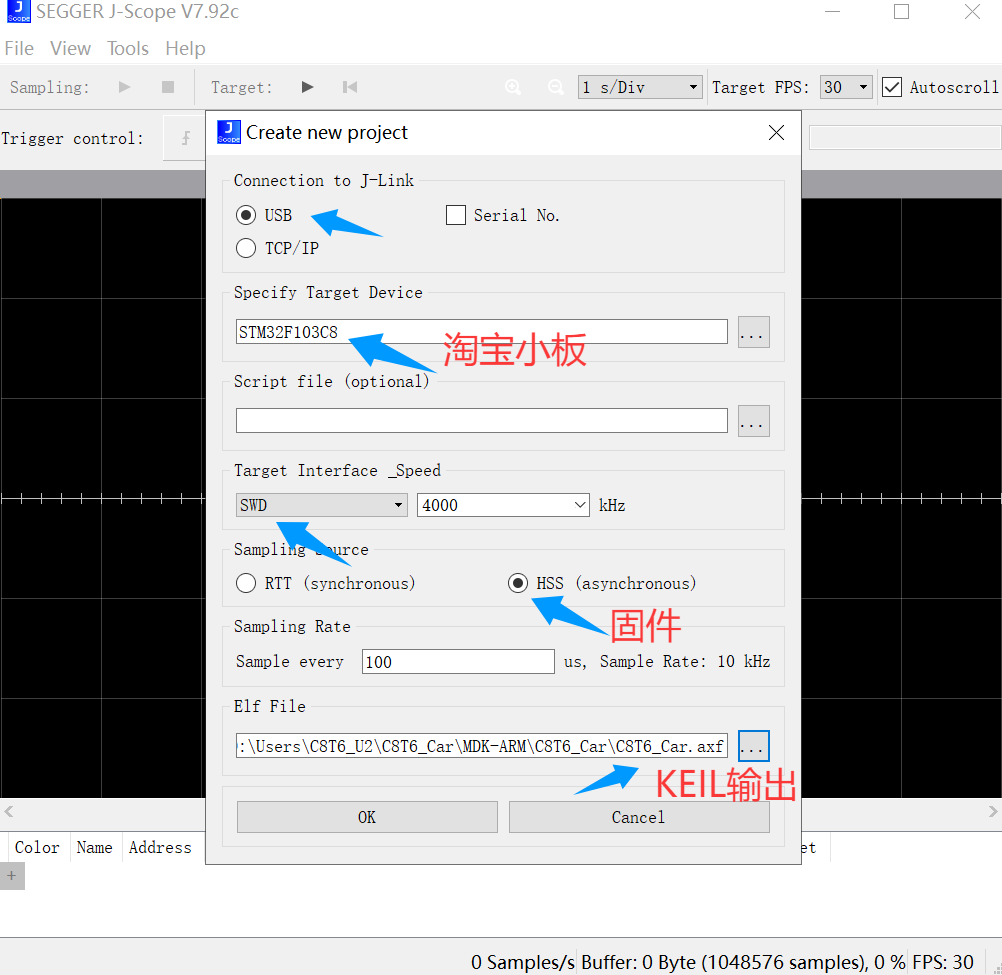Open the Target FPS 30 dropdown
This screenshot has height=975, width=1002.
(846, 87)
